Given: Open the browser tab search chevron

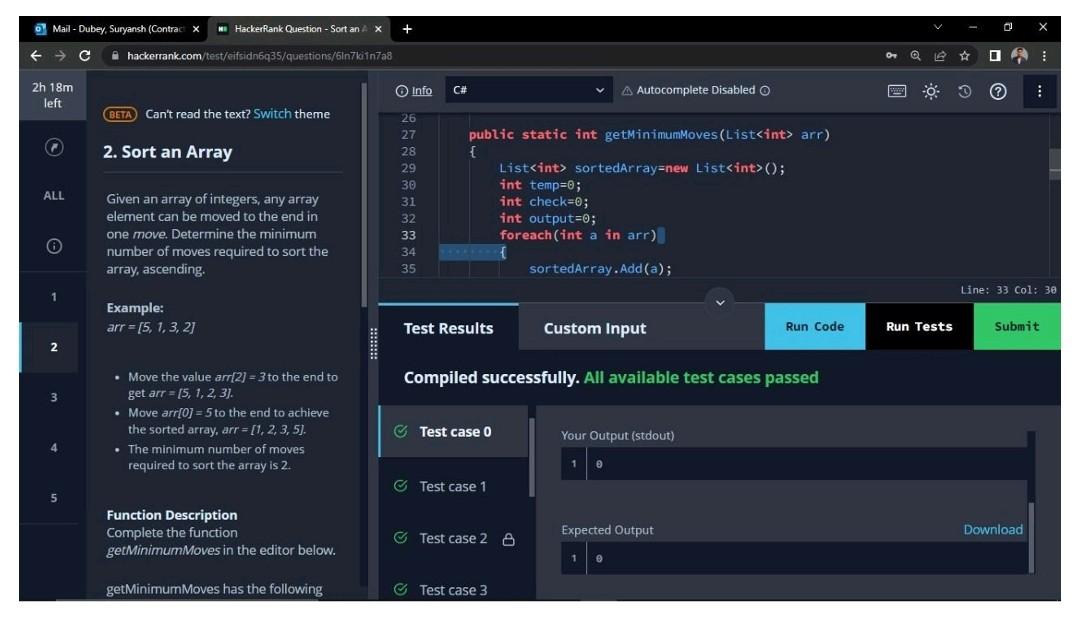Looking at the screenshot, I should point(937,28).
